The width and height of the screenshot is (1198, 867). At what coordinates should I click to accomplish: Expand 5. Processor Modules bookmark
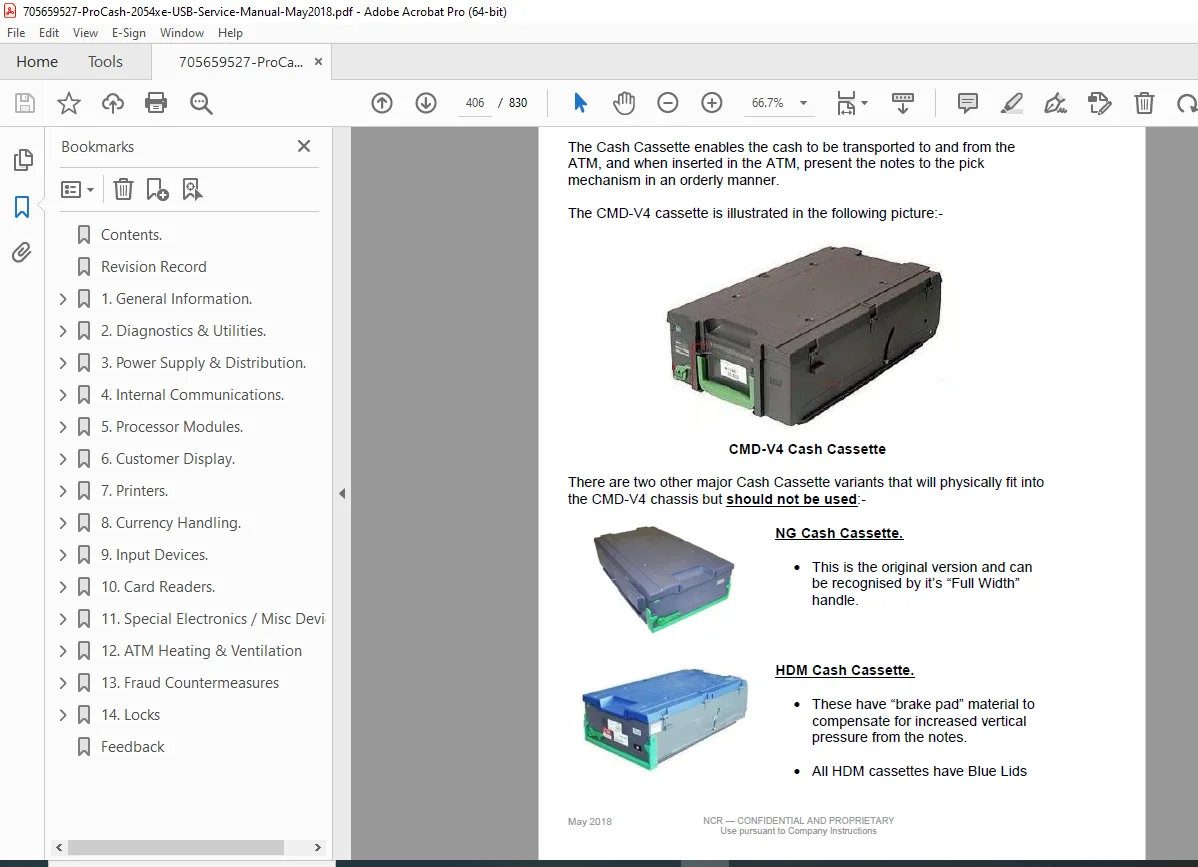coord(63,428)
